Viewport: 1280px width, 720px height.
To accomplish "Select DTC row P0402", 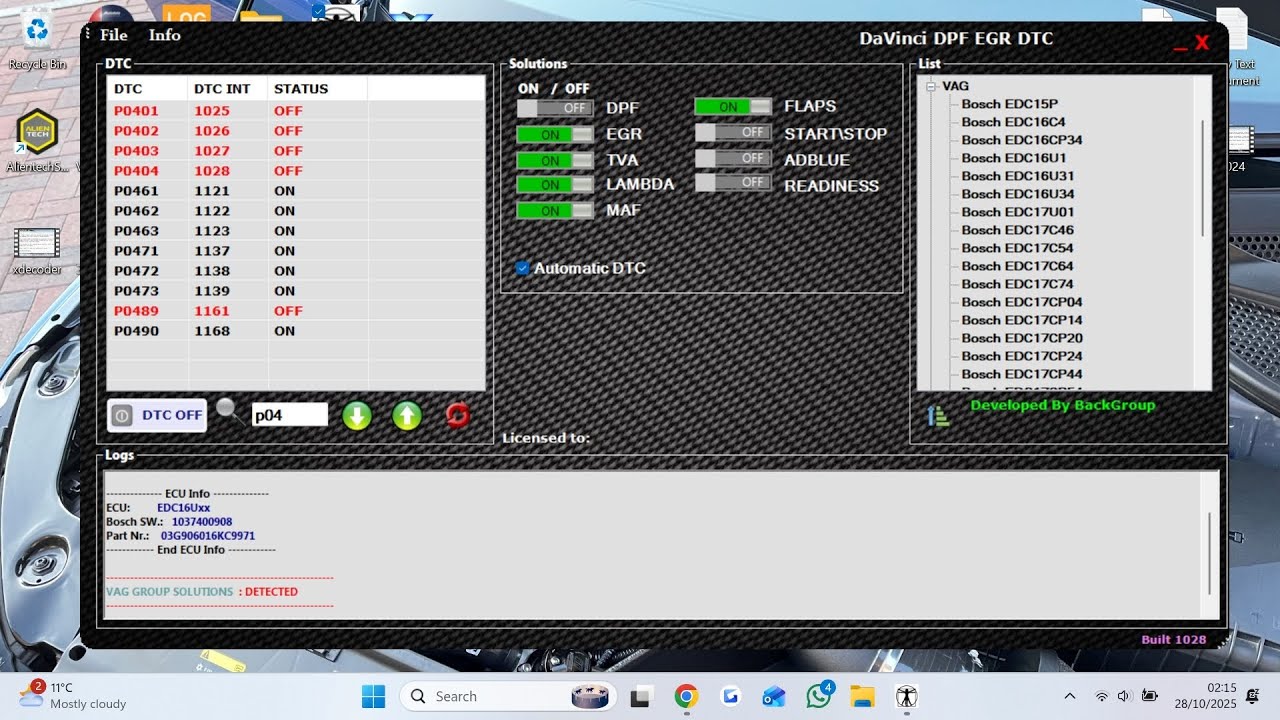I will pos(296,131).
